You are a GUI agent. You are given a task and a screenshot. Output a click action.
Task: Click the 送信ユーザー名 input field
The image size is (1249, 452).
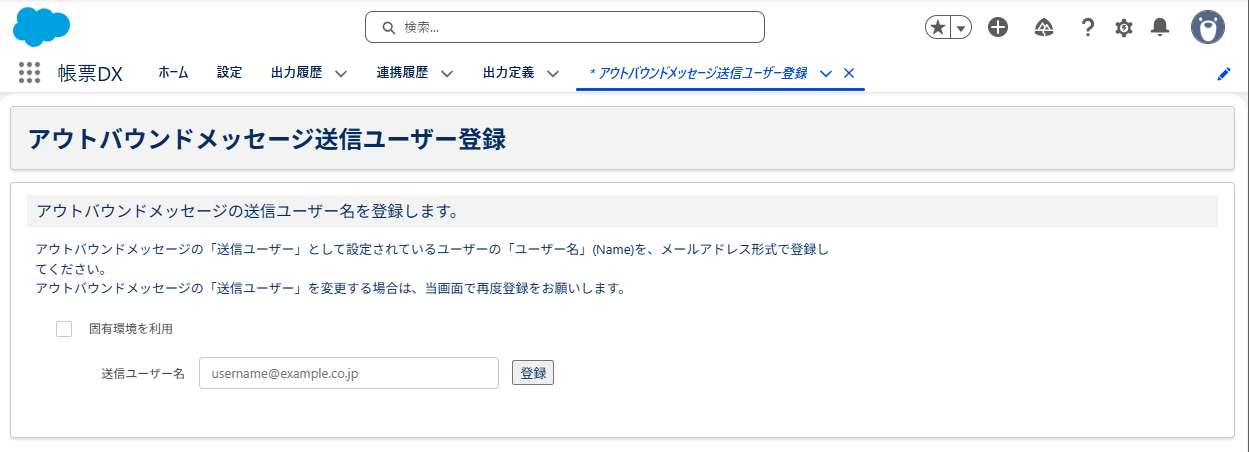pyautogui.click(x=349, y=373)
